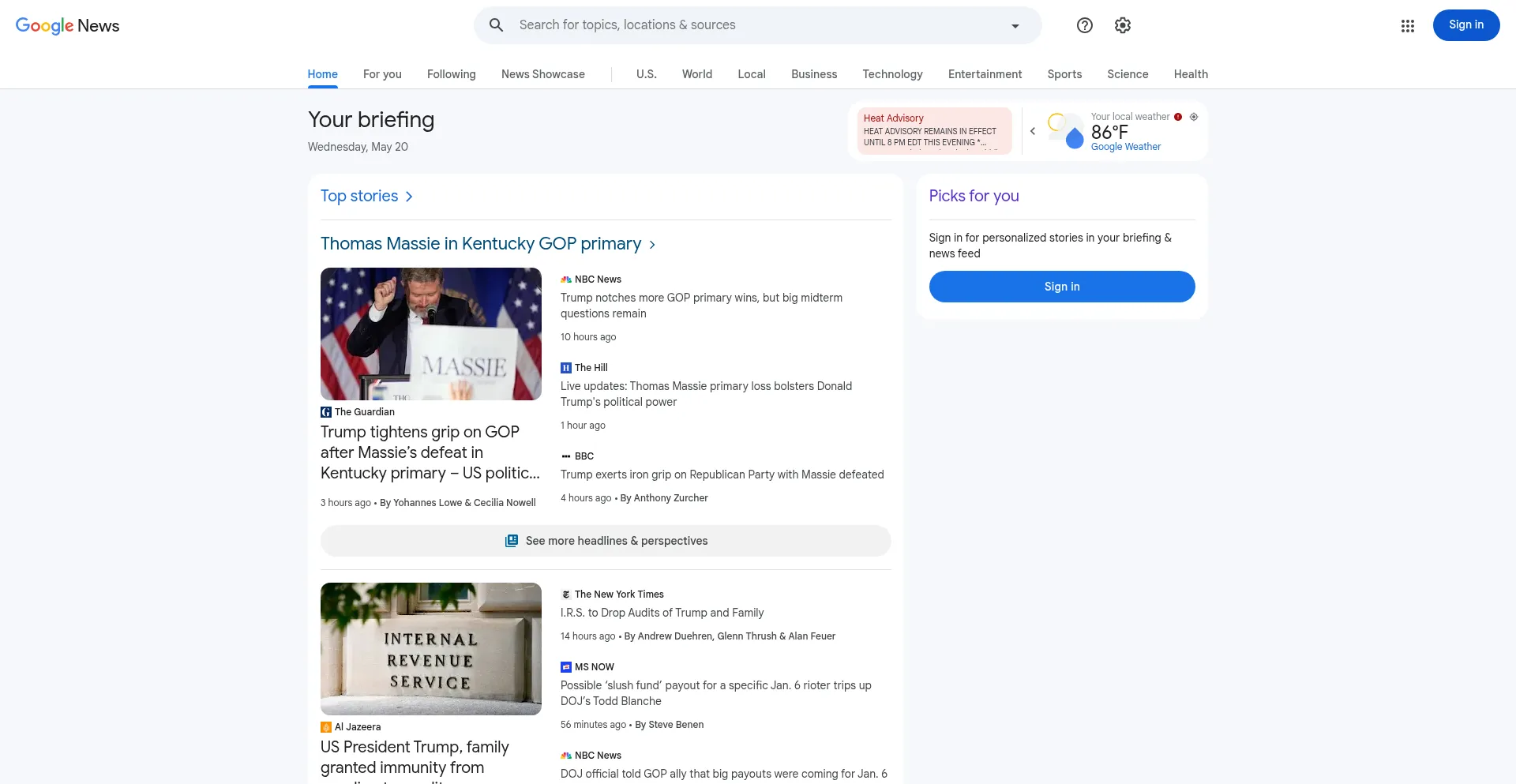Expand the search options dropdown arrow
1516x784 pixels.
tap(1015, 26)
